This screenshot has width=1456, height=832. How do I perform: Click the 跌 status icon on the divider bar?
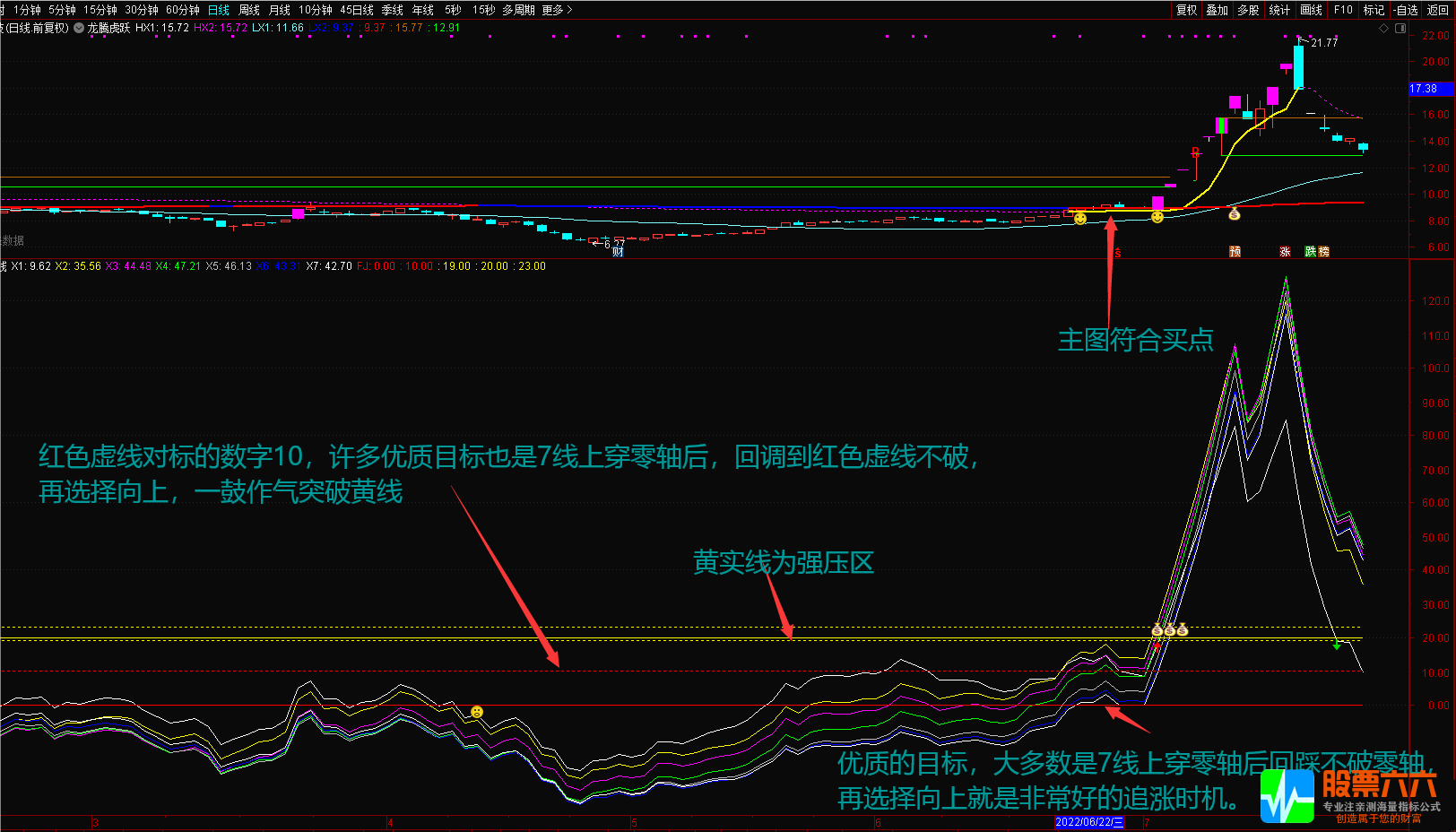point(1310,252)
